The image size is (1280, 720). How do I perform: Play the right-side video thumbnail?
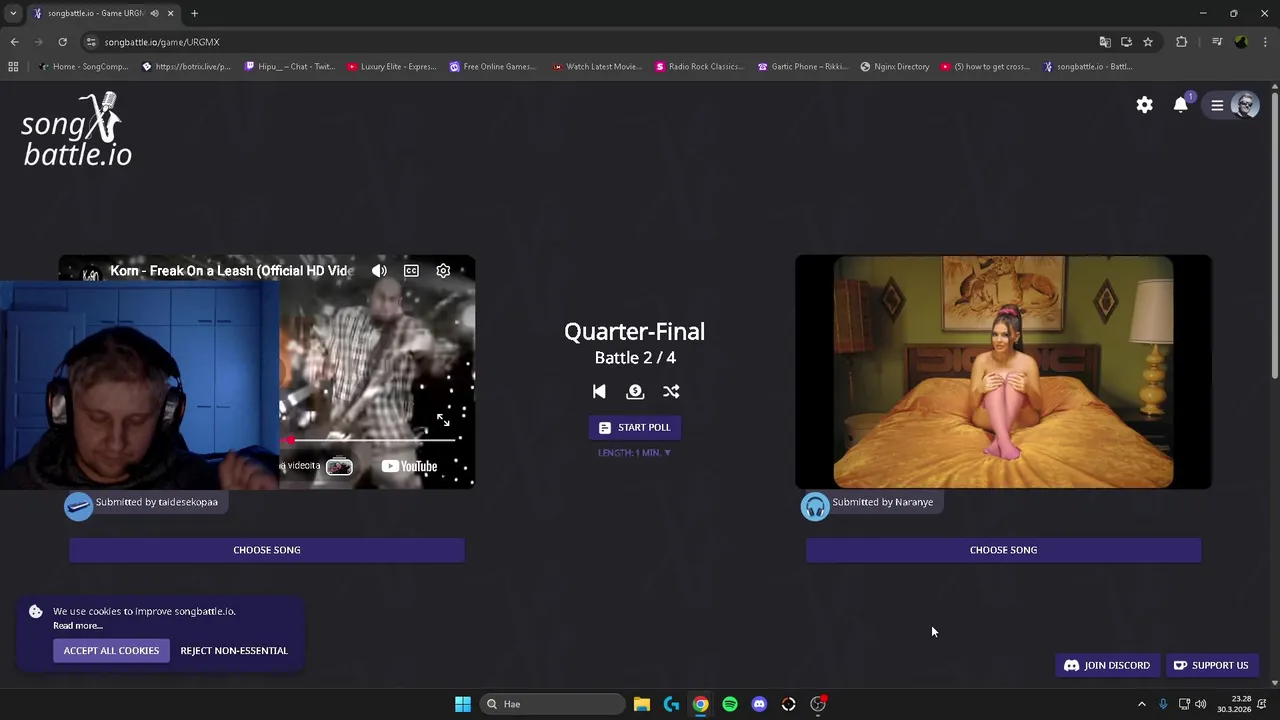tap(1003, 372)
